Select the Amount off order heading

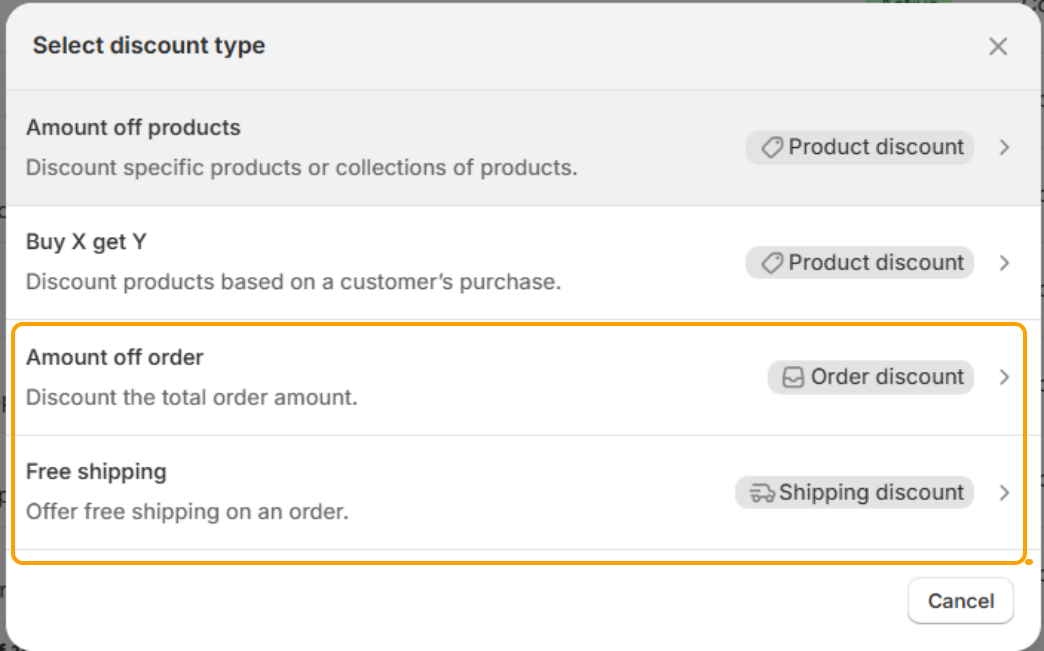pyautogui.click(x=115, y=357)
